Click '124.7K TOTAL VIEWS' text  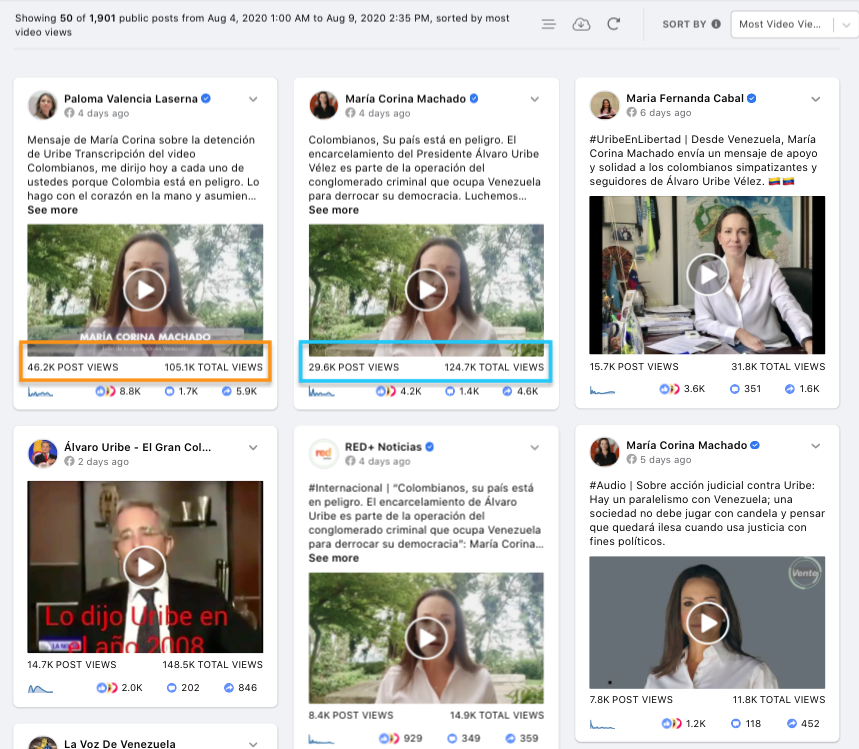click(494, 367)
